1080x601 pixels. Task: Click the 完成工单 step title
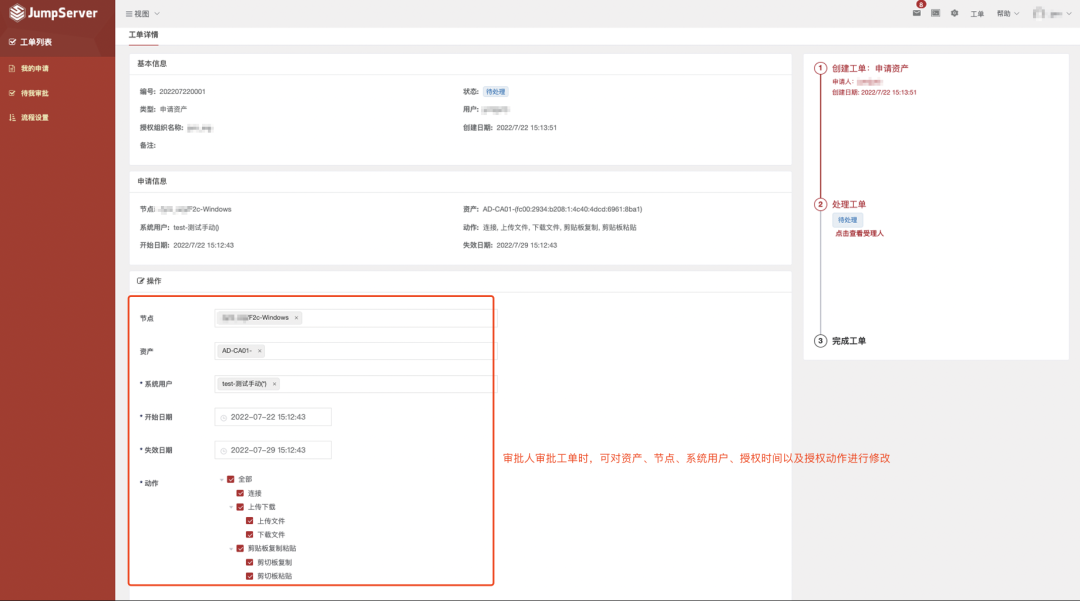click(x=849, y=341)
